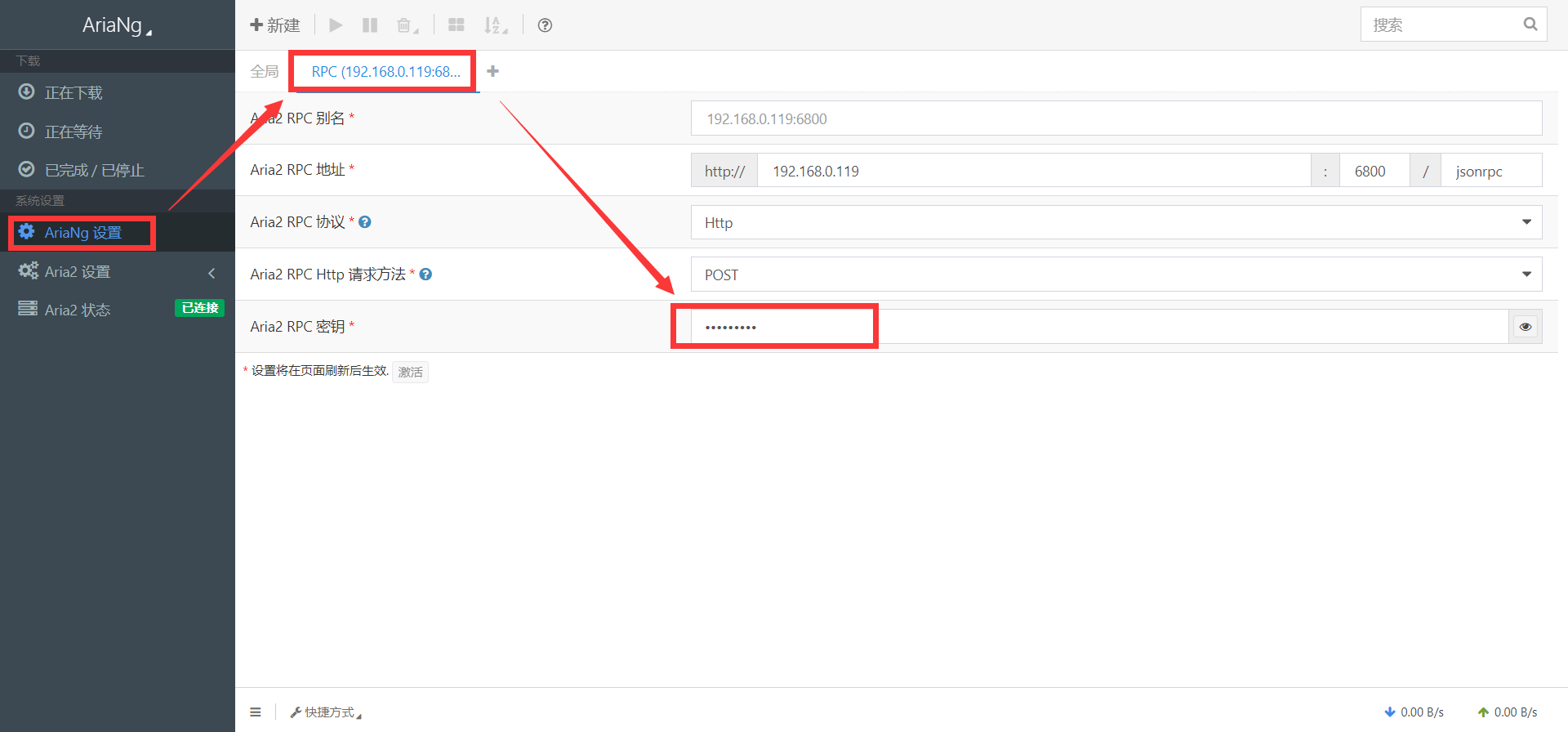Open 已完成 / 已停止 list
Image resolution: width=1568 pixels, height=732 pixels.
click(118, 170)
